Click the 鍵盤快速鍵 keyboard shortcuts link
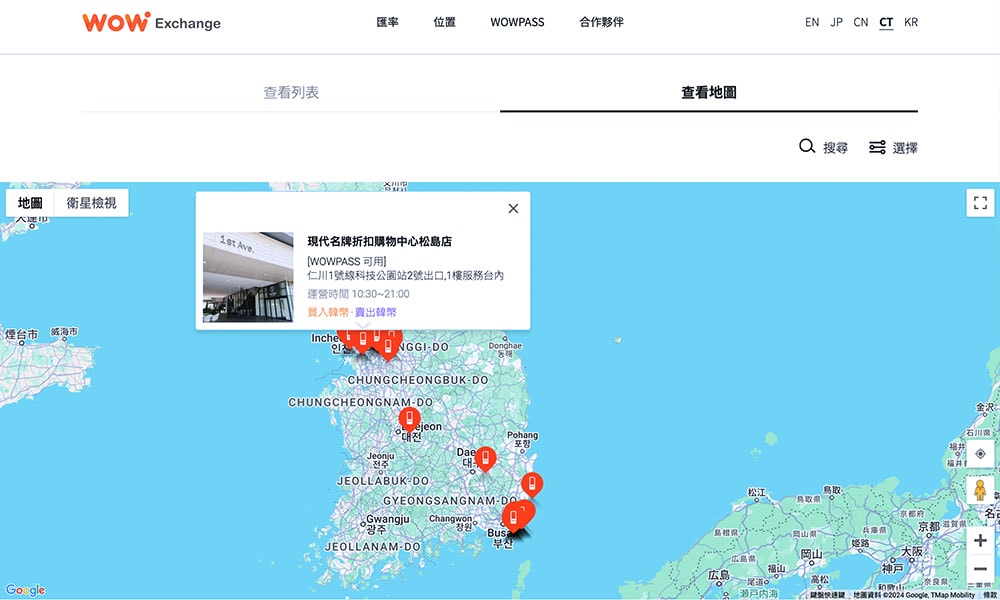 [827, 595]
